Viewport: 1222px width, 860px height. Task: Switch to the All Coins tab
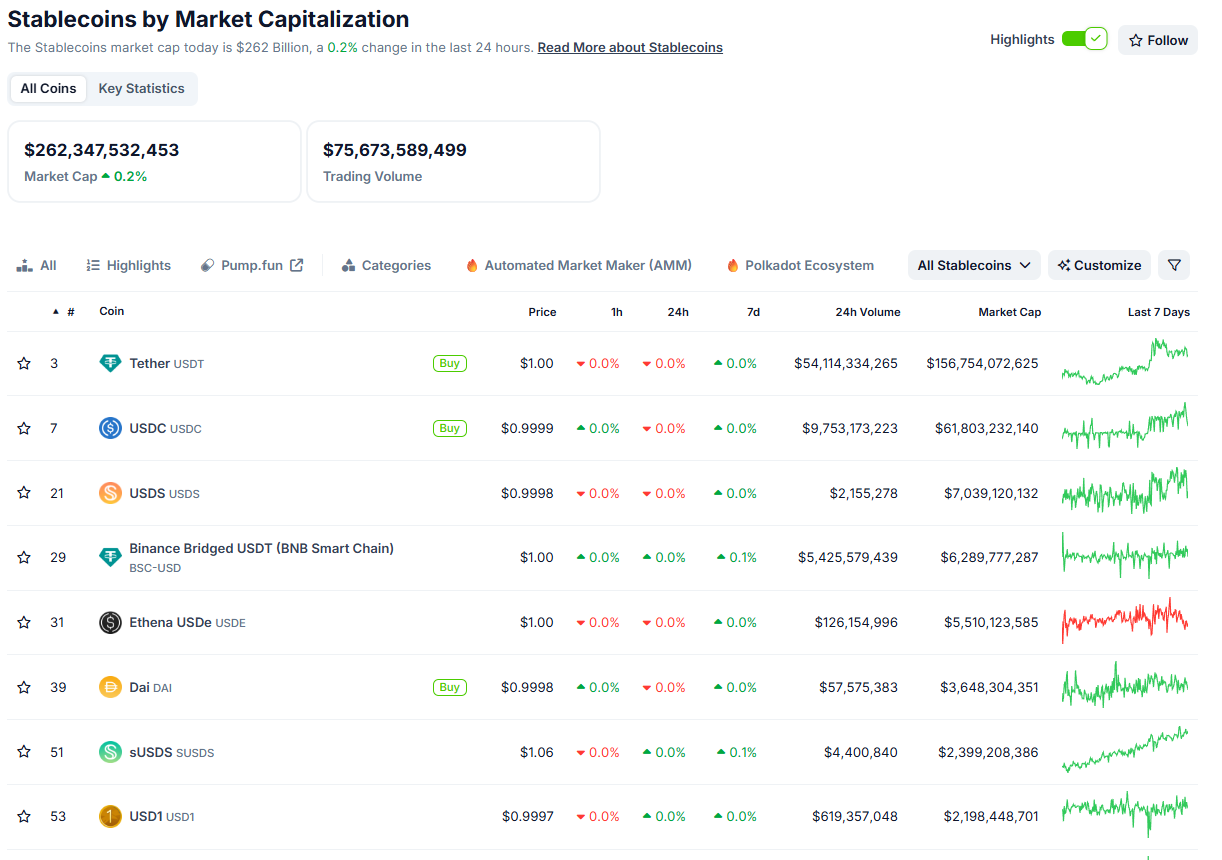48,88
